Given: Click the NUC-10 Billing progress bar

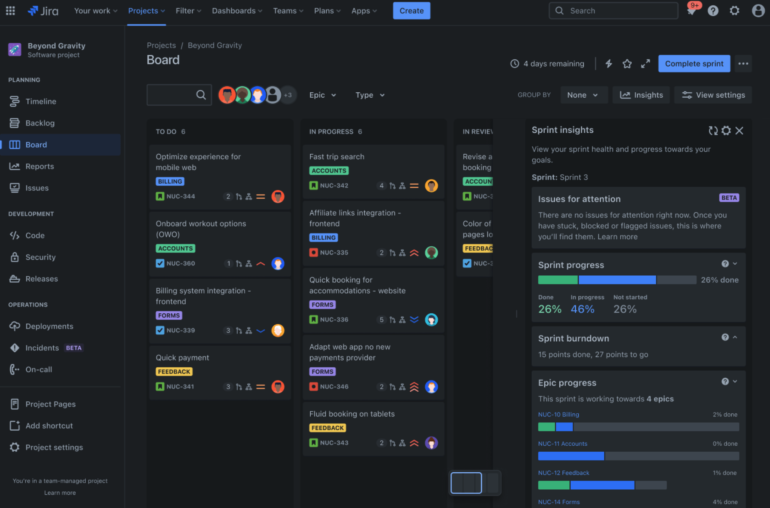Looking at the screenshot, I should tap(638, 427).
